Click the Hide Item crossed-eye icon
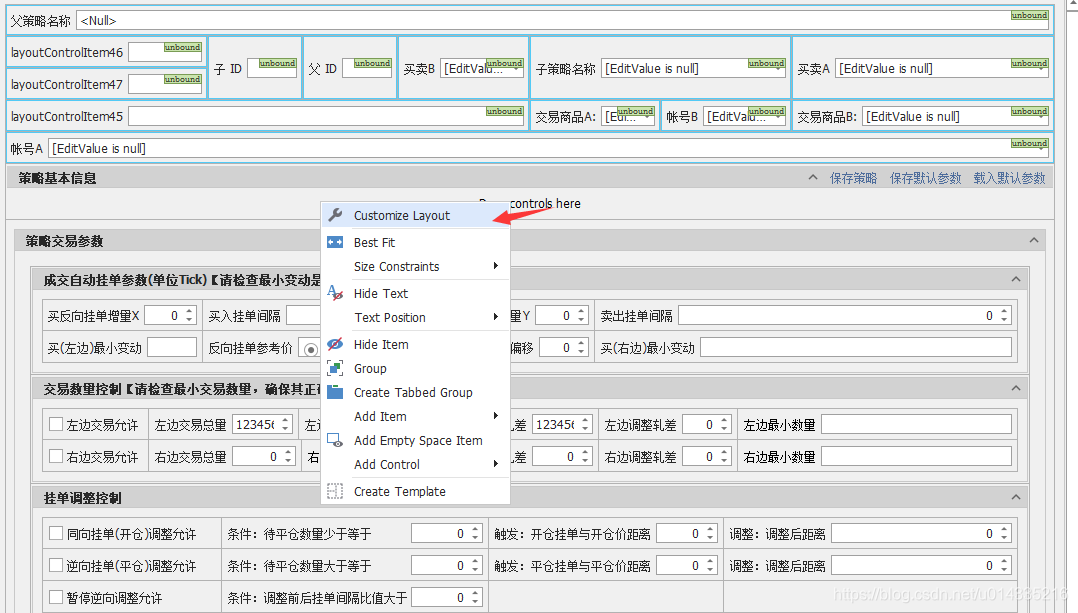The height and width of the screenshot is (613, 1078). (335, 344)
